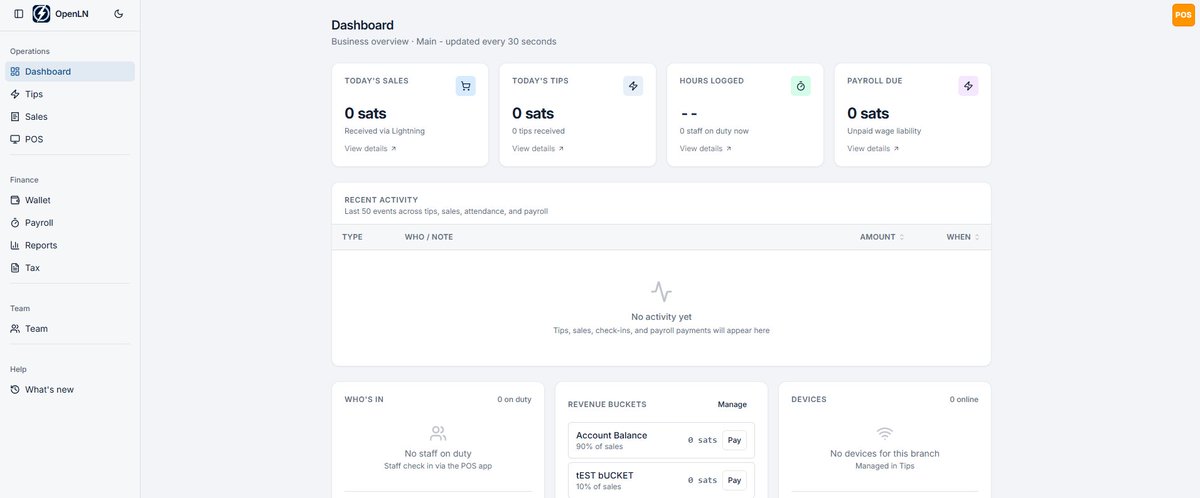Screen dimensions: 1200x498
Task: Open POS in the sidebar
Action: pyautogui.click(x=70, y=139)
